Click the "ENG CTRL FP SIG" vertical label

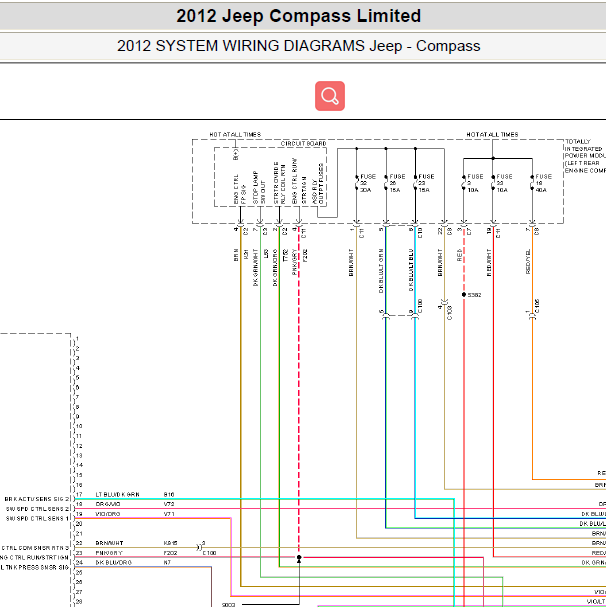point(239,189)
